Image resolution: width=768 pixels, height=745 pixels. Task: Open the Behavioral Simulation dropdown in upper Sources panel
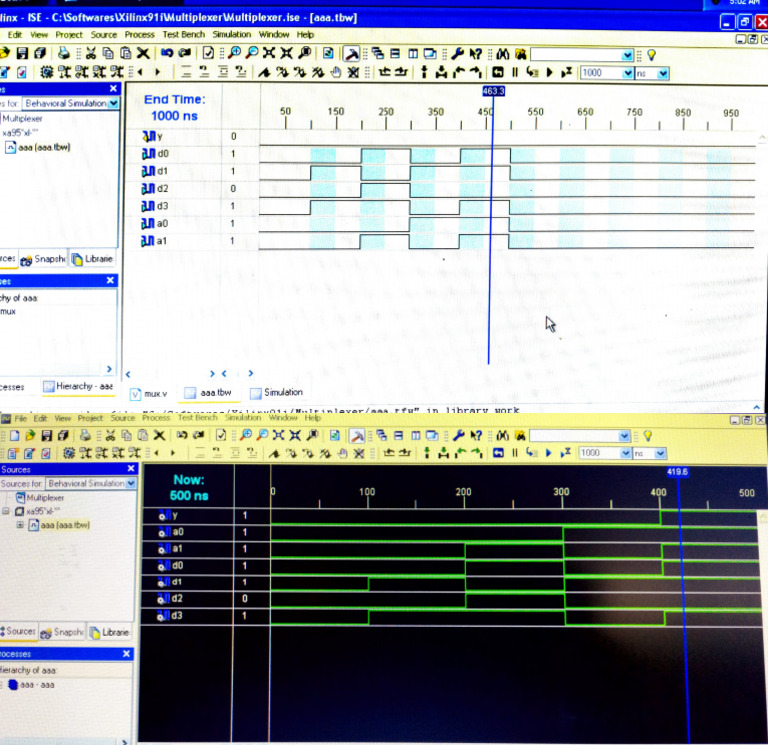coord(113,103)
